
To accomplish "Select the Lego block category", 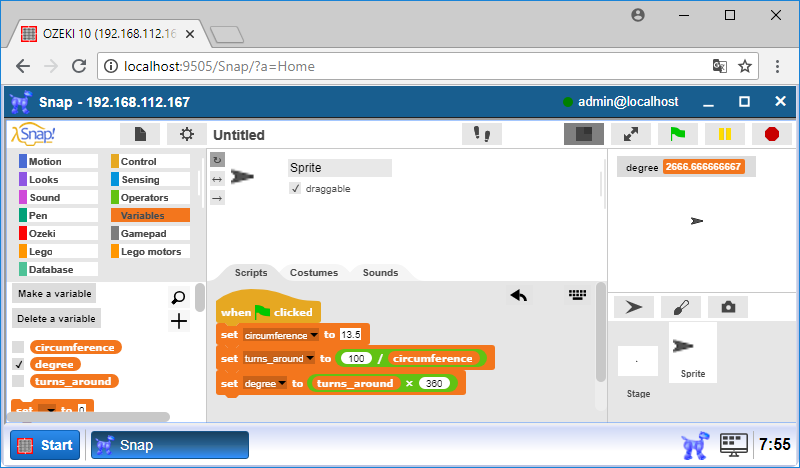I will pyautogui.click(x=58, y=252).
